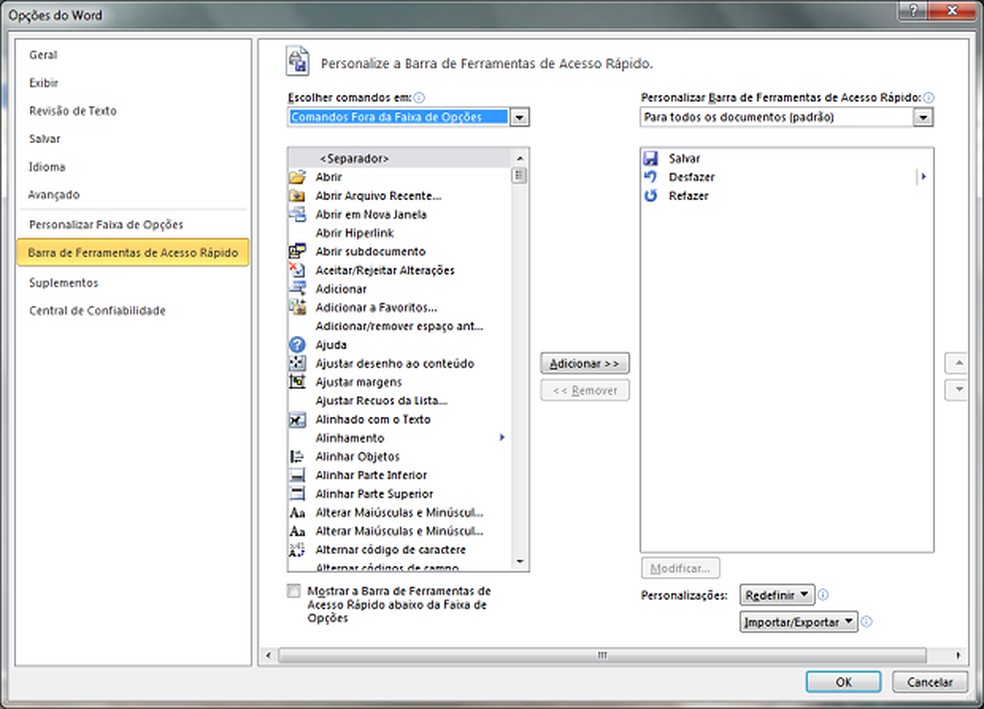Select Ajustar Recuos da Lista... command
This screenshot has height=709, width=984.
pos(382,401)
